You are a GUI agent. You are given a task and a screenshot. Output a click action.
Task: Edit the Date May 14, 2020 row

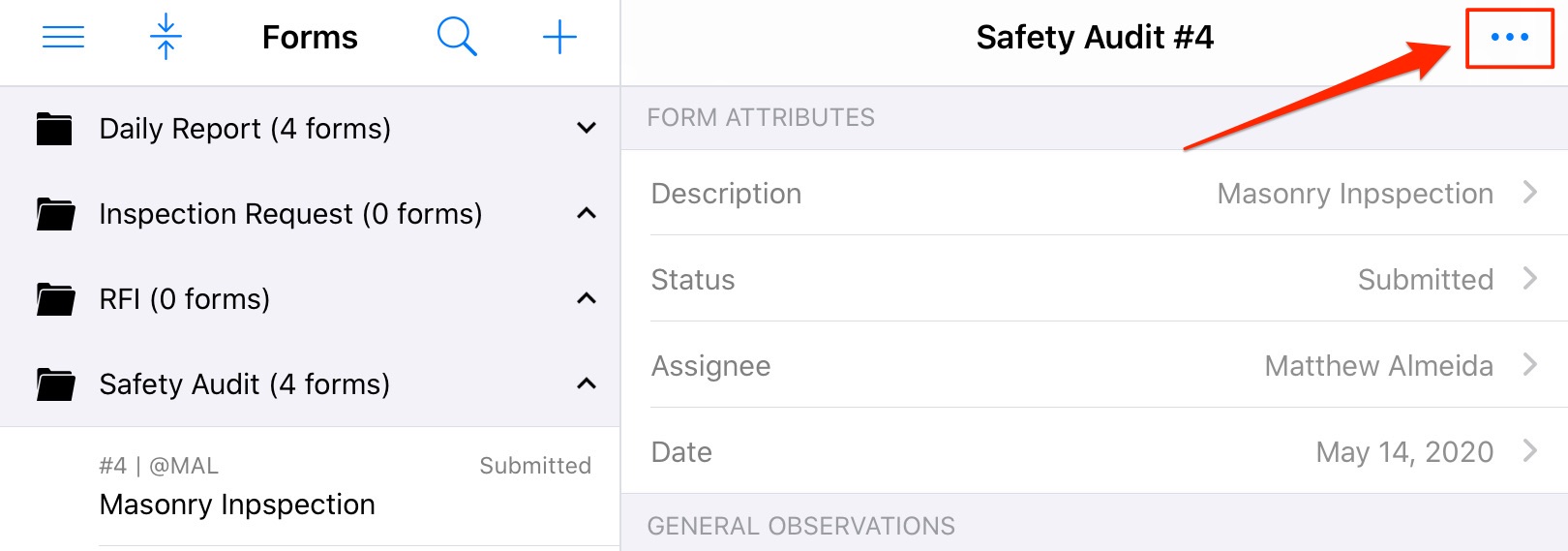[x=1094, y=452]
